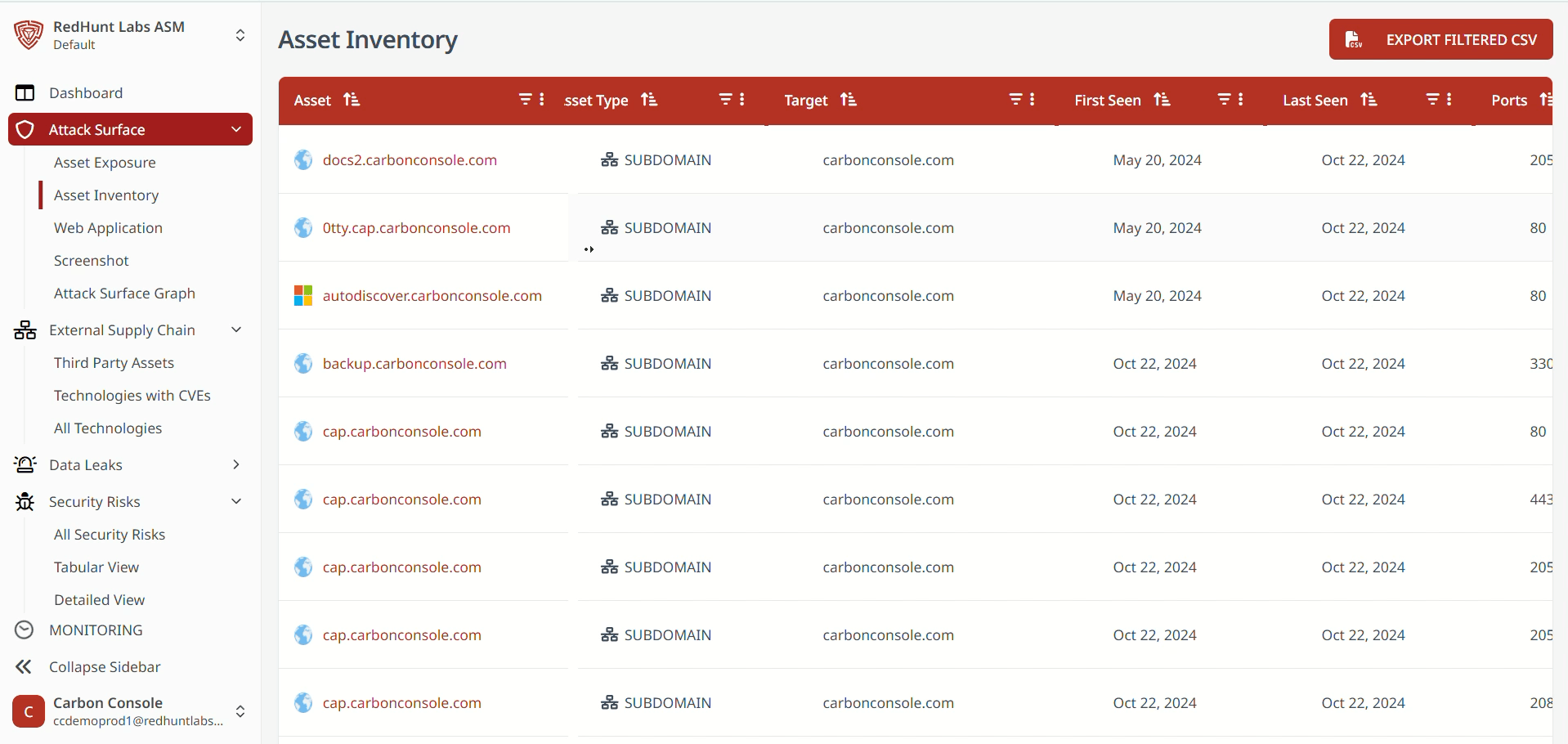The image size is (1568, 744).
Task: Open Dashboard from sidebar
Action: [x=86, y=93]
